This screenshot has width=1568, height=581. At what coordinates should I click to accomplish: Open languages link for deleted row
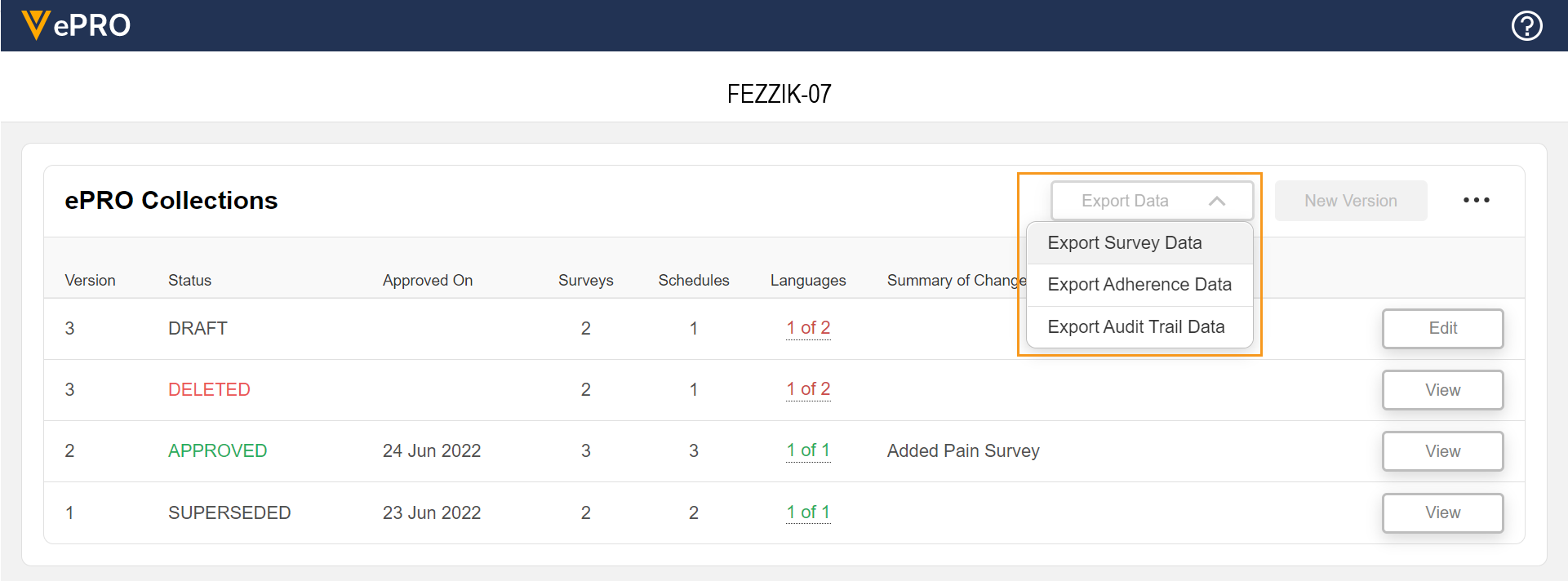[x=808, y=389]
